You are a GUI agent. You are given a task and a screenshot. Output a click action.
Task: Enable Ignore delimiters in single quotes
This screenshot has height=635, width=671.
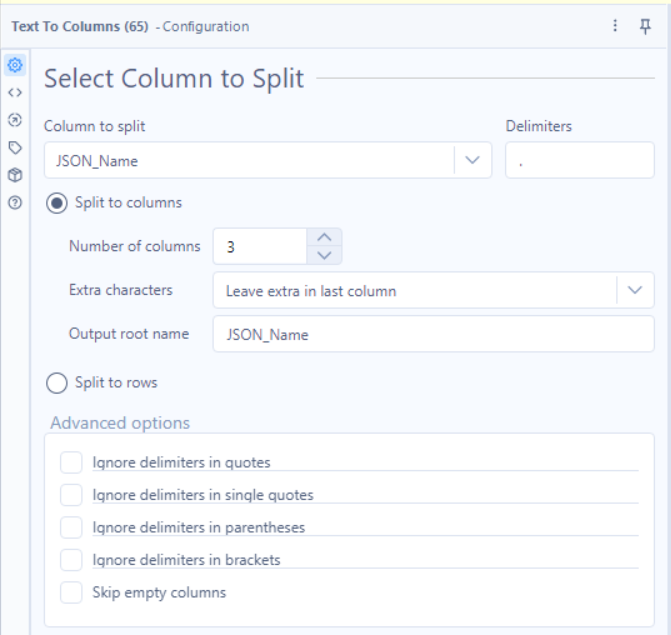pyautogui.click(x=71, y=494)
